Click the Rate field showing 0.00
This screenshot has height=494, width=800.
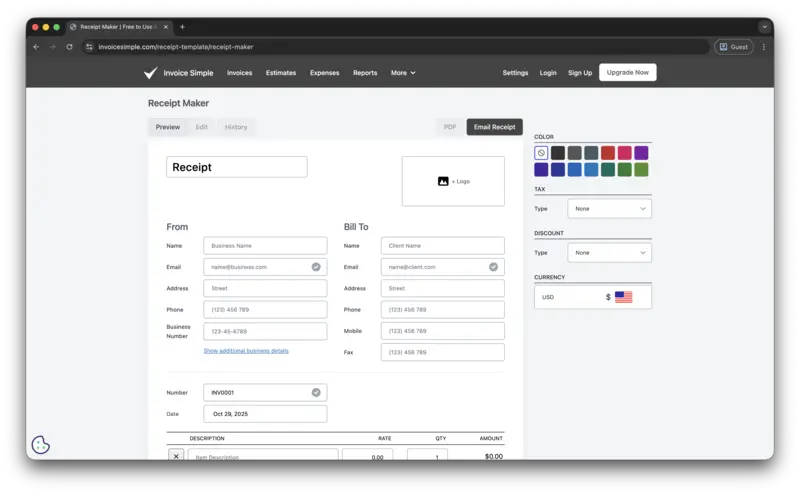tap(368, 455)
